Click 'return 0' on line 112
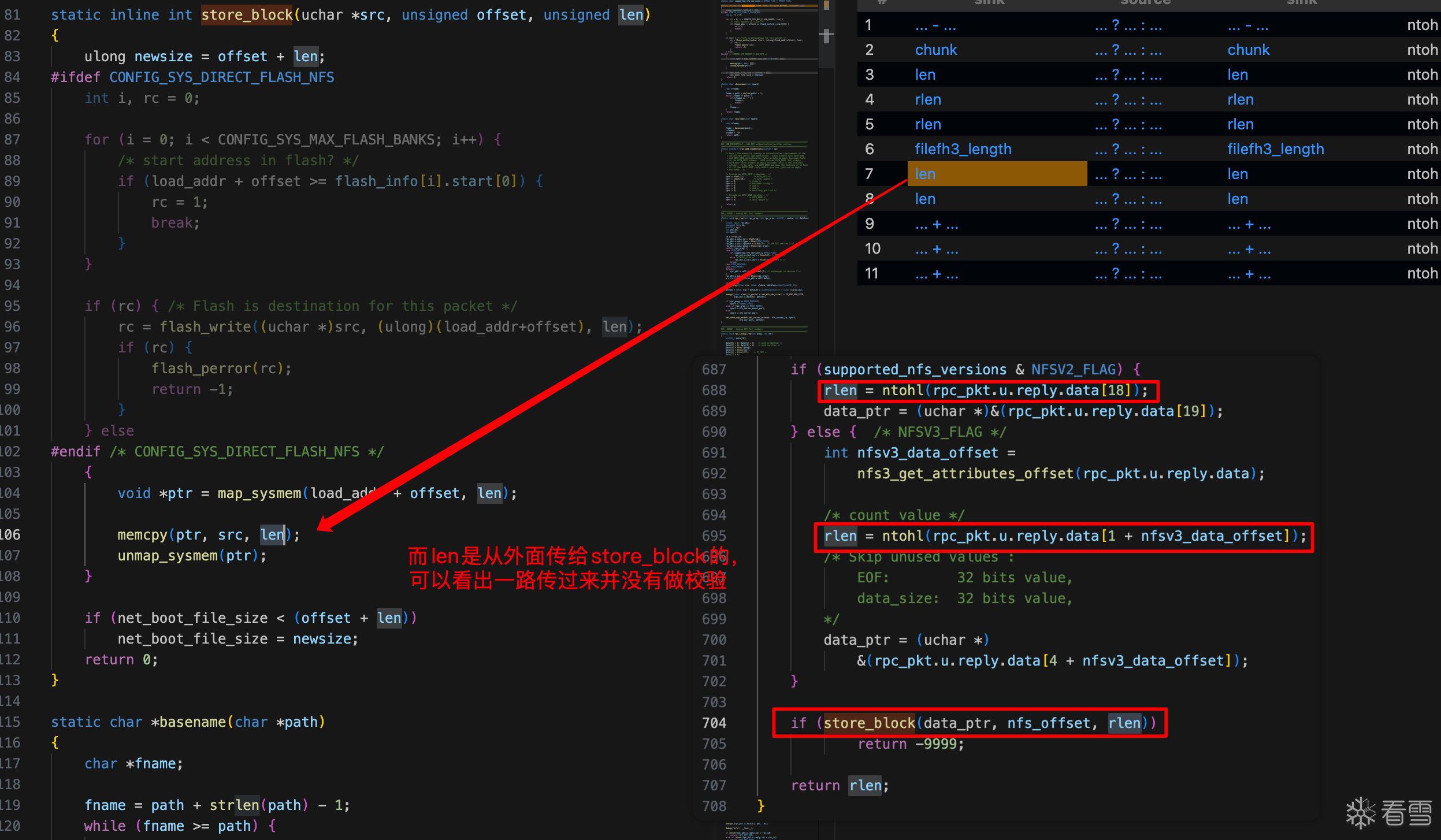This screenshot has width=1441, height=840. (x=117, y=660)
